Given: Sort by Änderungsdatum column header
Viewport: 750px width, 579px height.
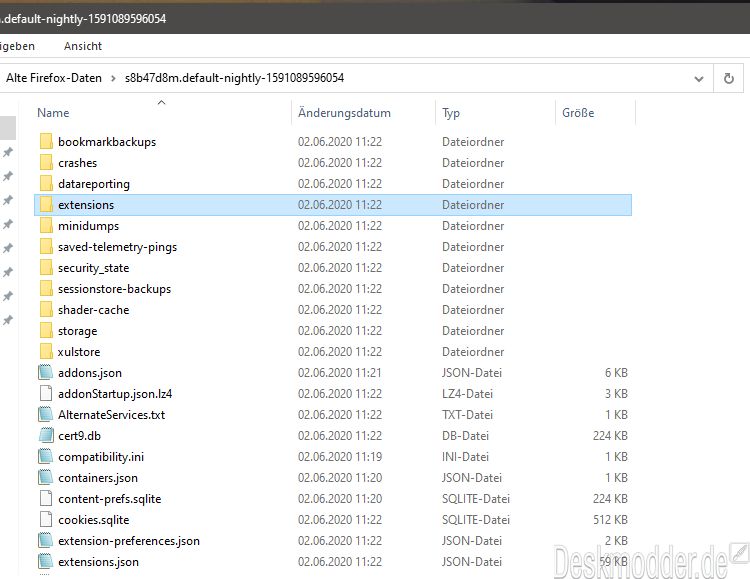Looking at the screenshot, I should pos(344,113).
